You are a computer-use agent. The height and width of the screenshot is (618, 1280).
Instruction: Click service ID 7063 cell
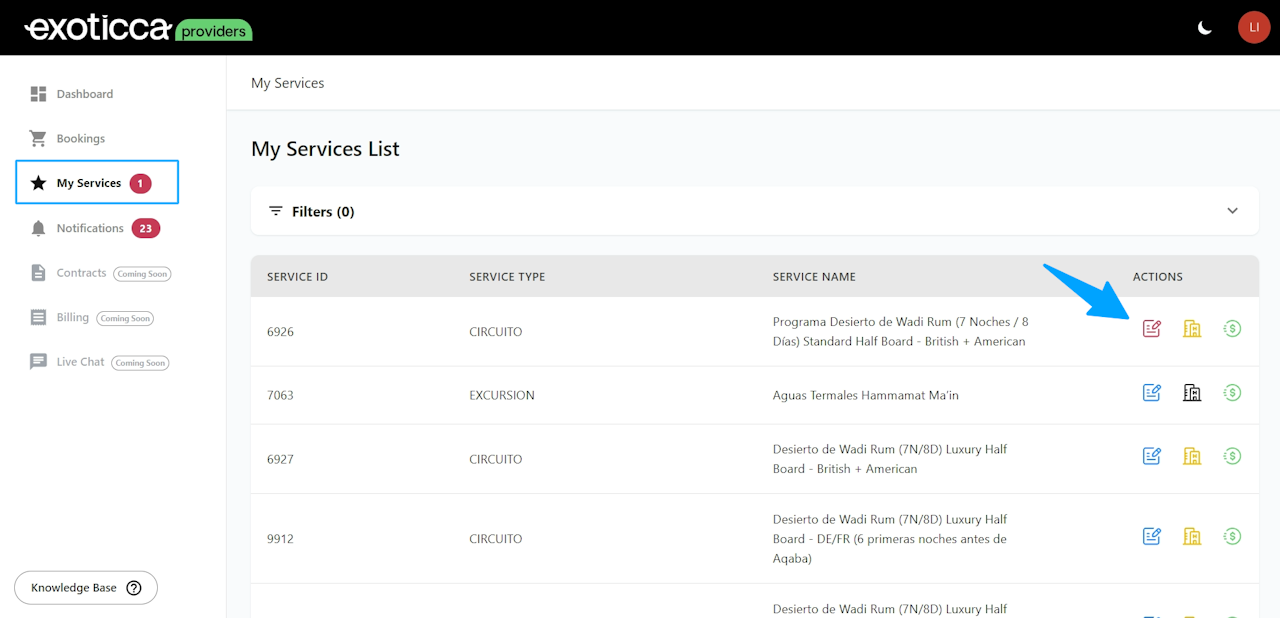tap(280, 395)
